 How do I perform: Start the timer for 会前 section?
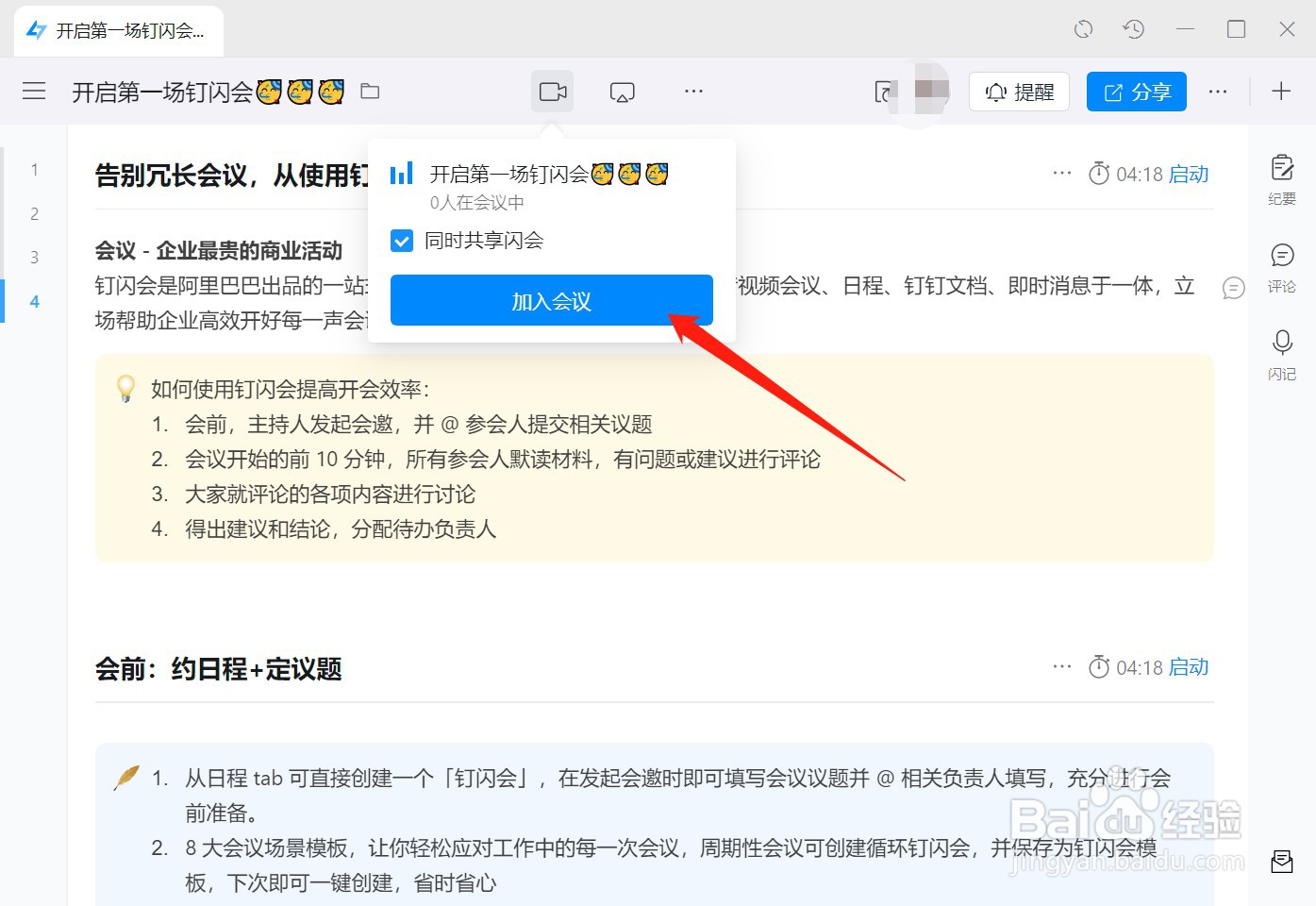tap(1189, 667)
